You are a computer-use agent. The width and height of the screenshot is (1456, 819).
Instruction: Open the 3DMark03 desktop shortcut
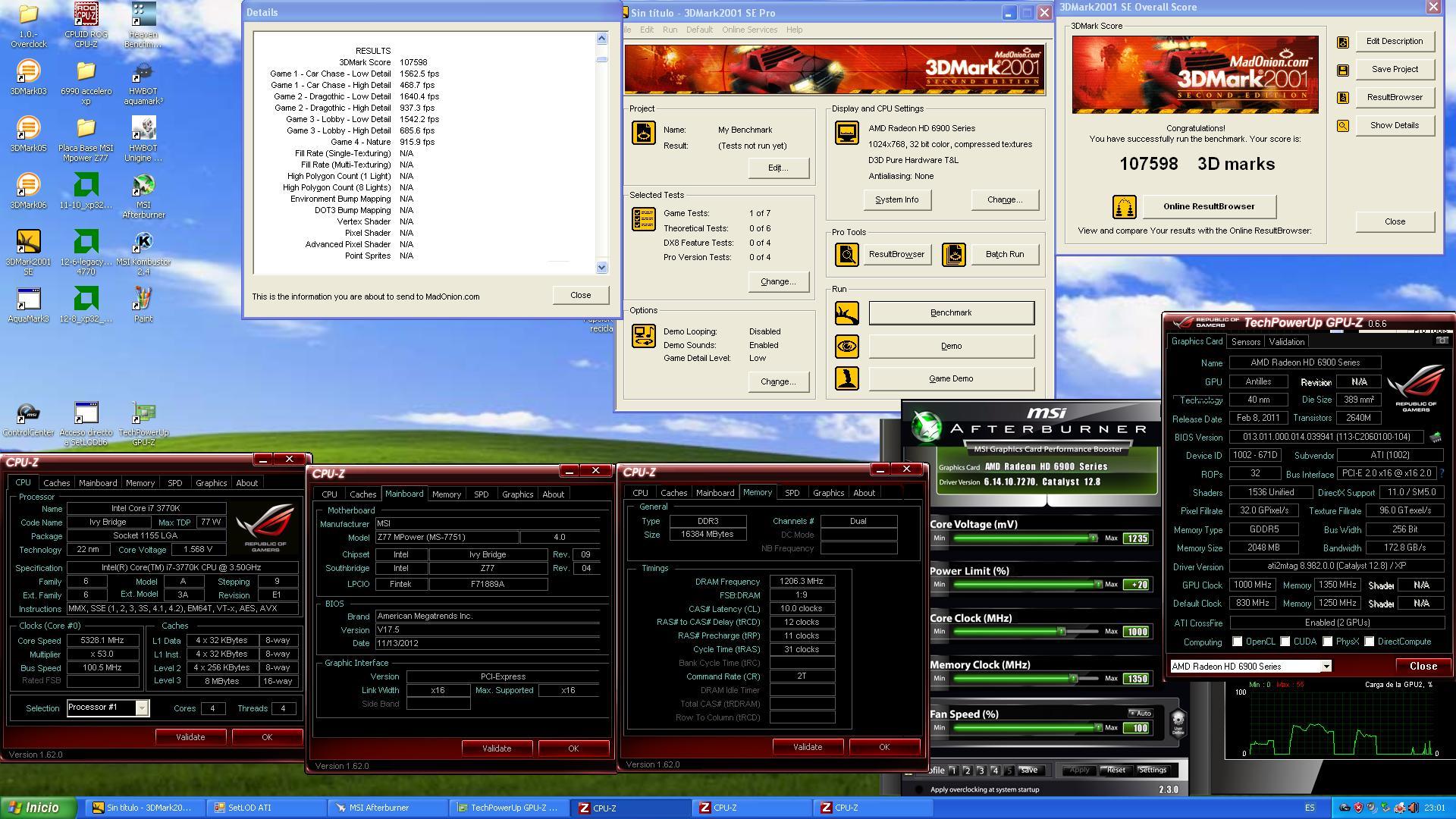28,77
